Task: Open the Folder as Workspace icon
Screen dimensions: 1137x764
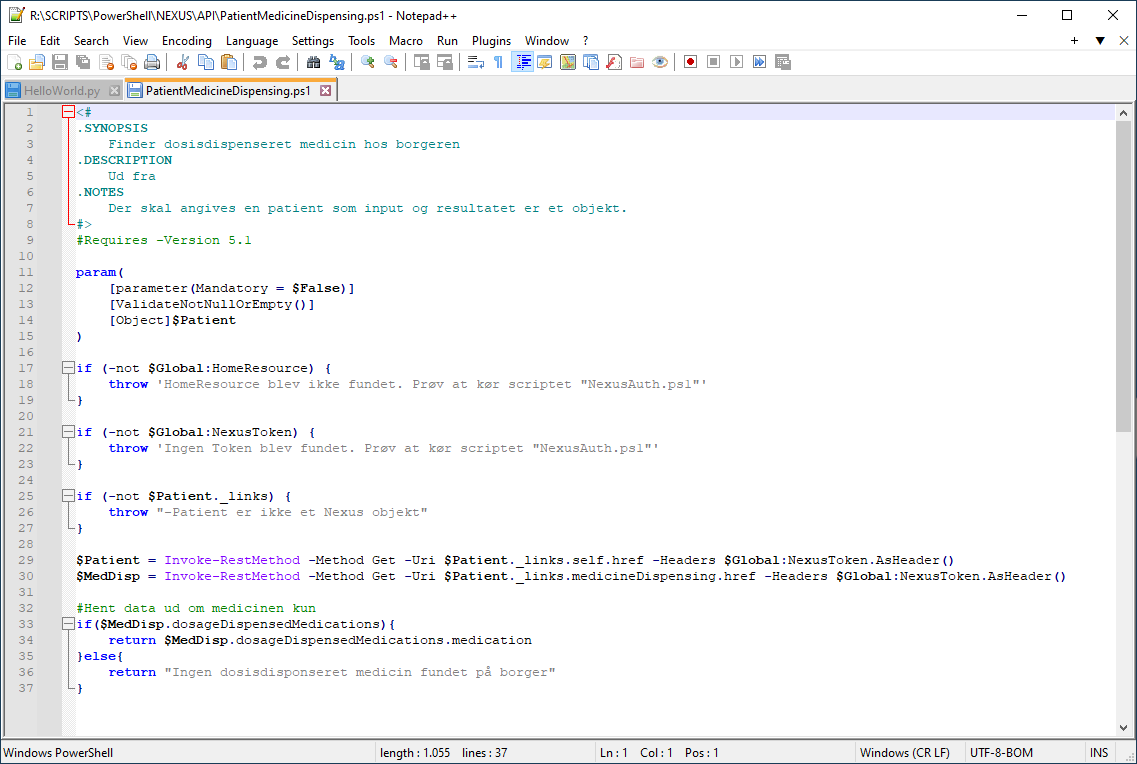Action: click(x=637, y=62)
